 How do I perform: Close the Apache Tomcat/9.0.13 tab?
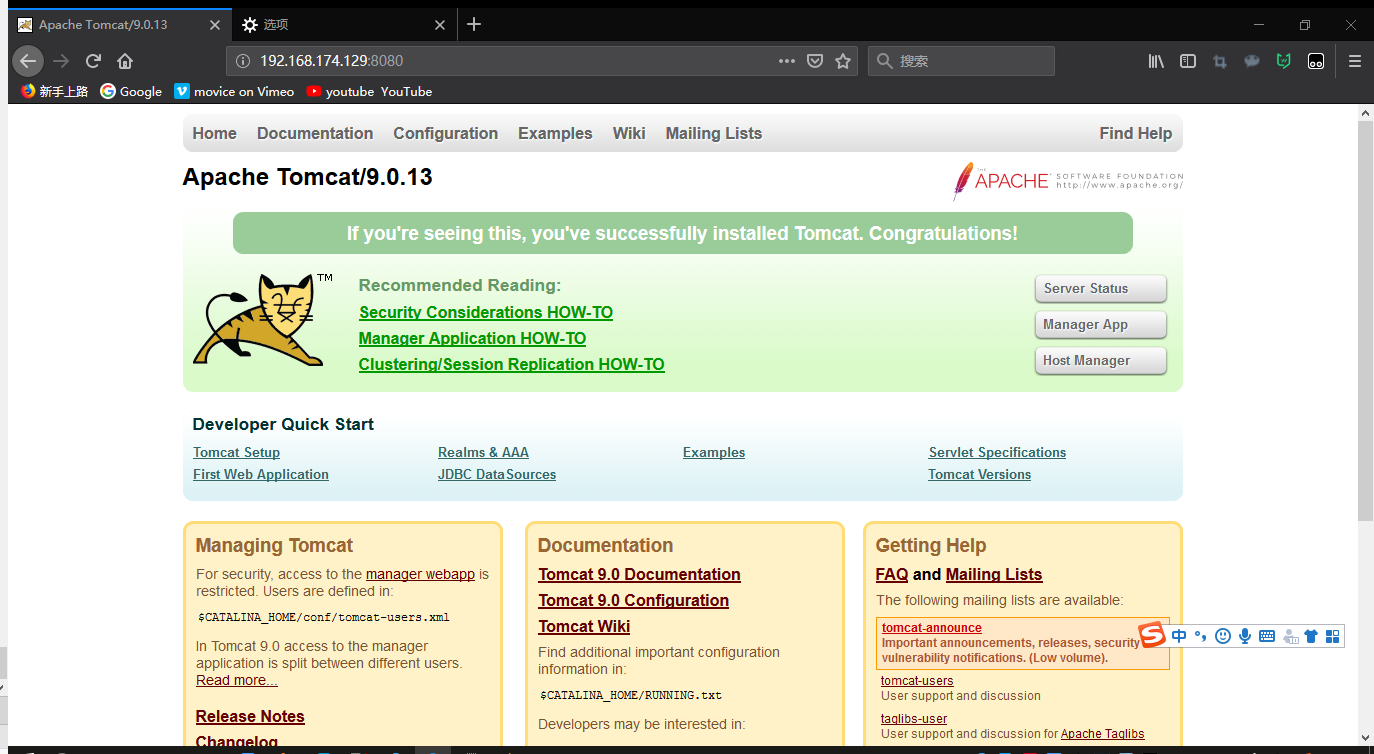(x=215, y=25)
